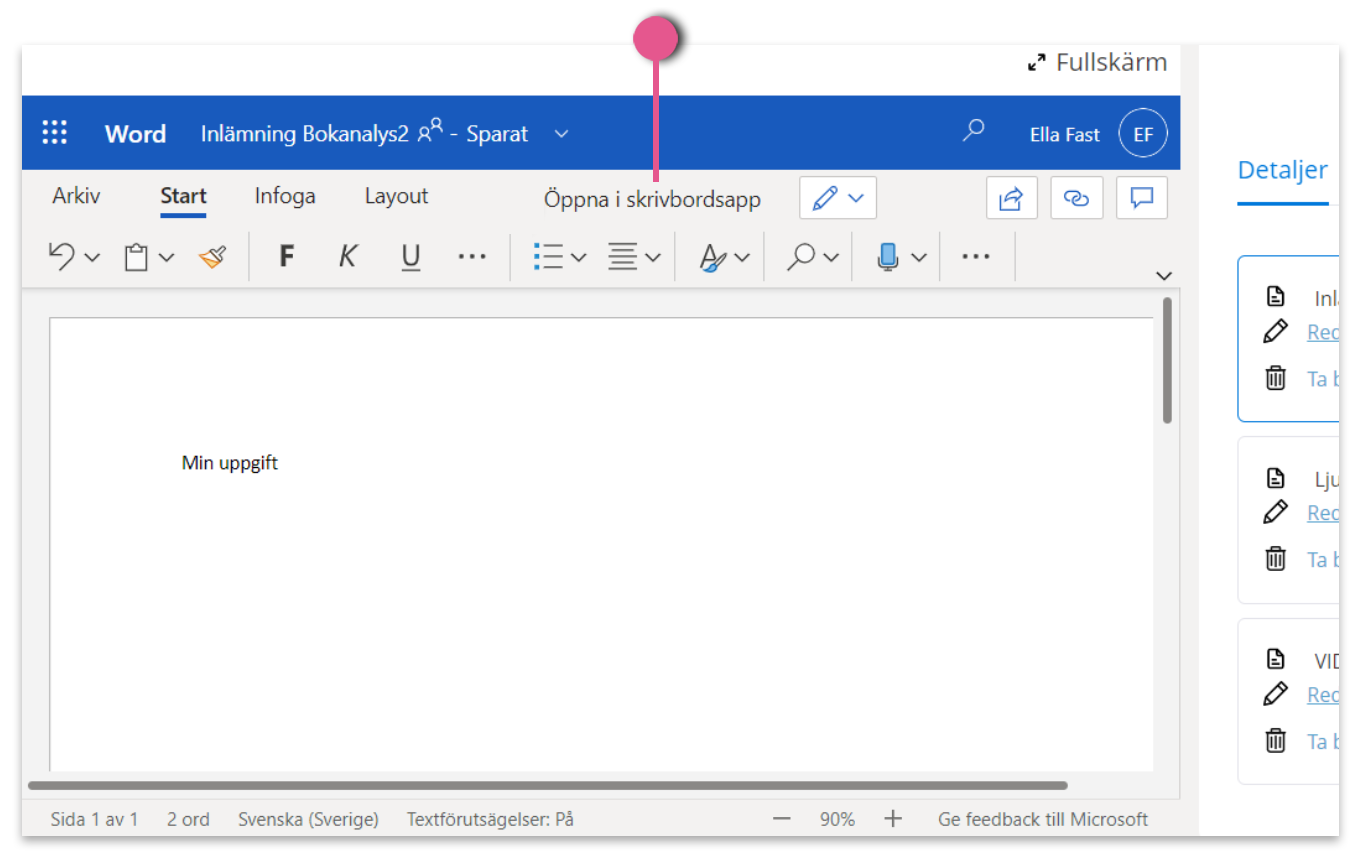Image resolution: width=1360 pixels, height=866 pixels.
Task: Expand the Dictate options arrow
Action: pyautogui.click(x=918, y=258)
